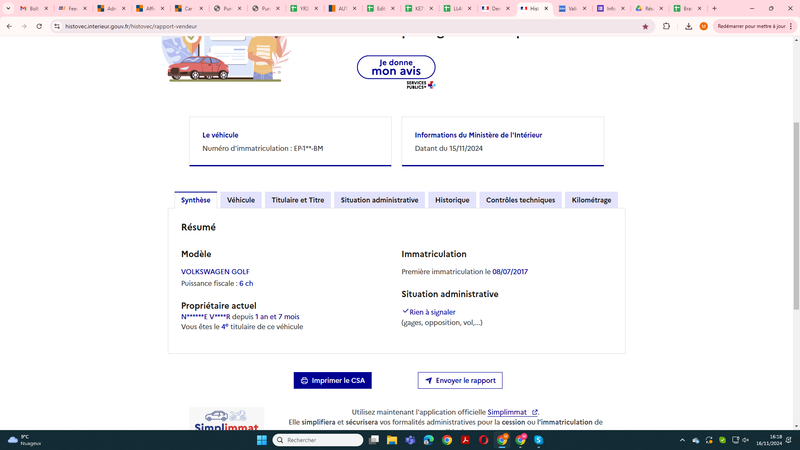
Task: Click the Rien à signaler status text
Action: [x=432, y=312]
